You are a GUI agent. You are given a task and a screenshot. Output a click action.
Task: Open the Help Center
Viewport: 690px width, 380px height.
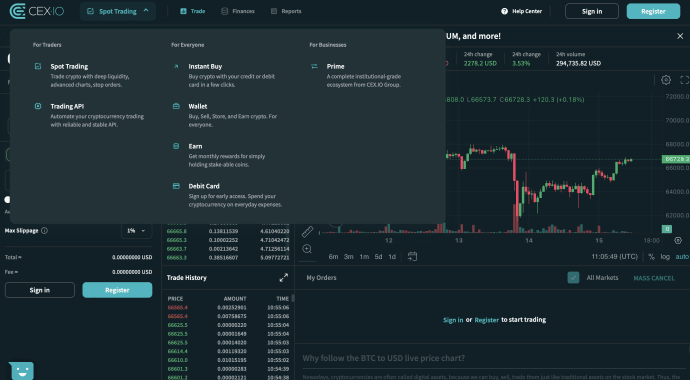coord(521,11)
